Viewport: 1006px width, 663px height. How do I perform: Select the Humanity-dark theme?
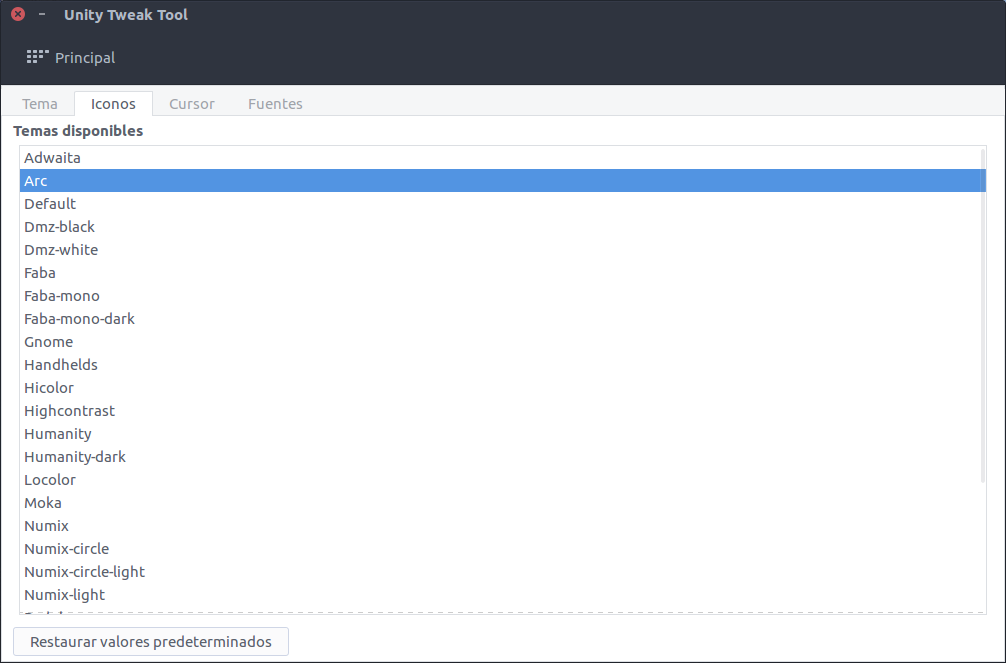point(75,457)
